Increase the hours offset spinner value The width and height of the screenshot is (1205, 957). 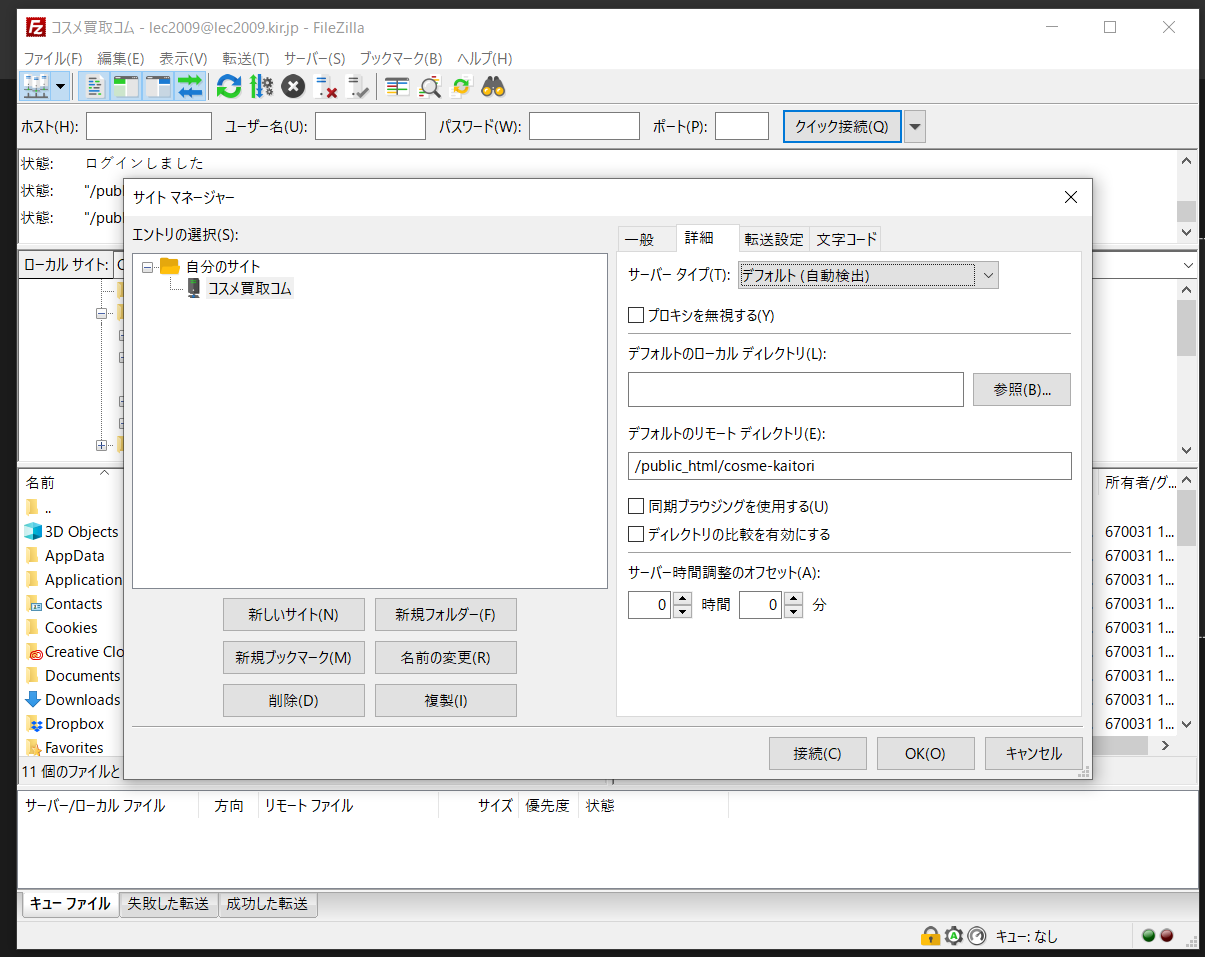point(682,599)
